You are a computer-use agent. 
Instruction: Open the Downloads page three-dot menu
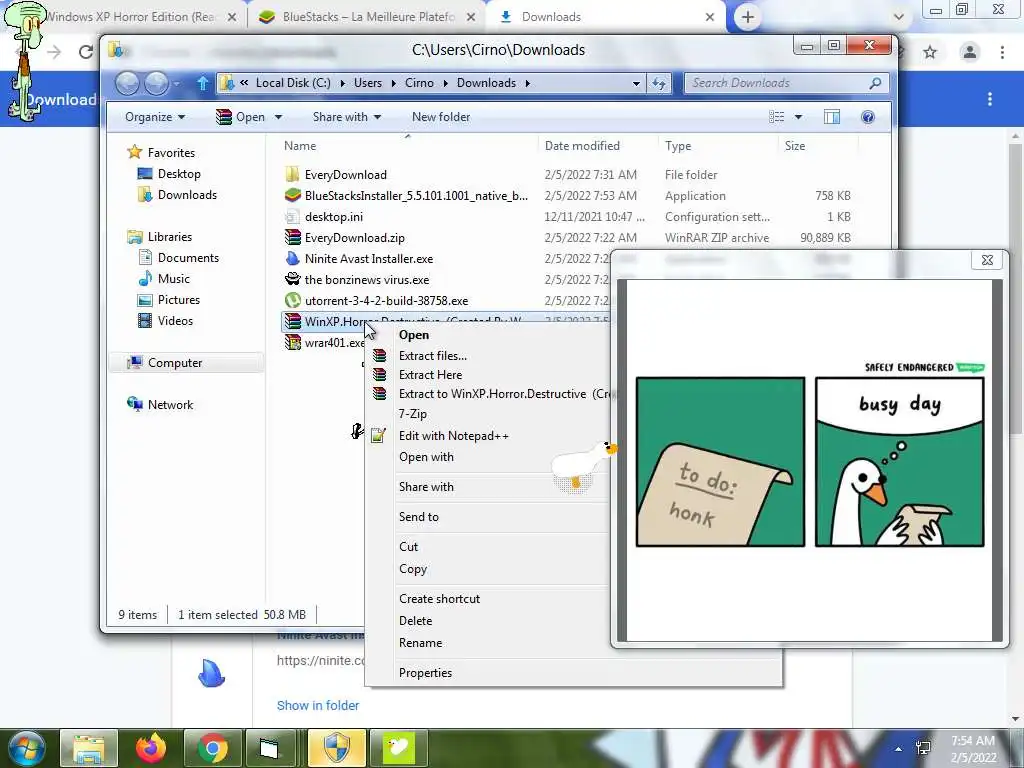click(990, 99)
